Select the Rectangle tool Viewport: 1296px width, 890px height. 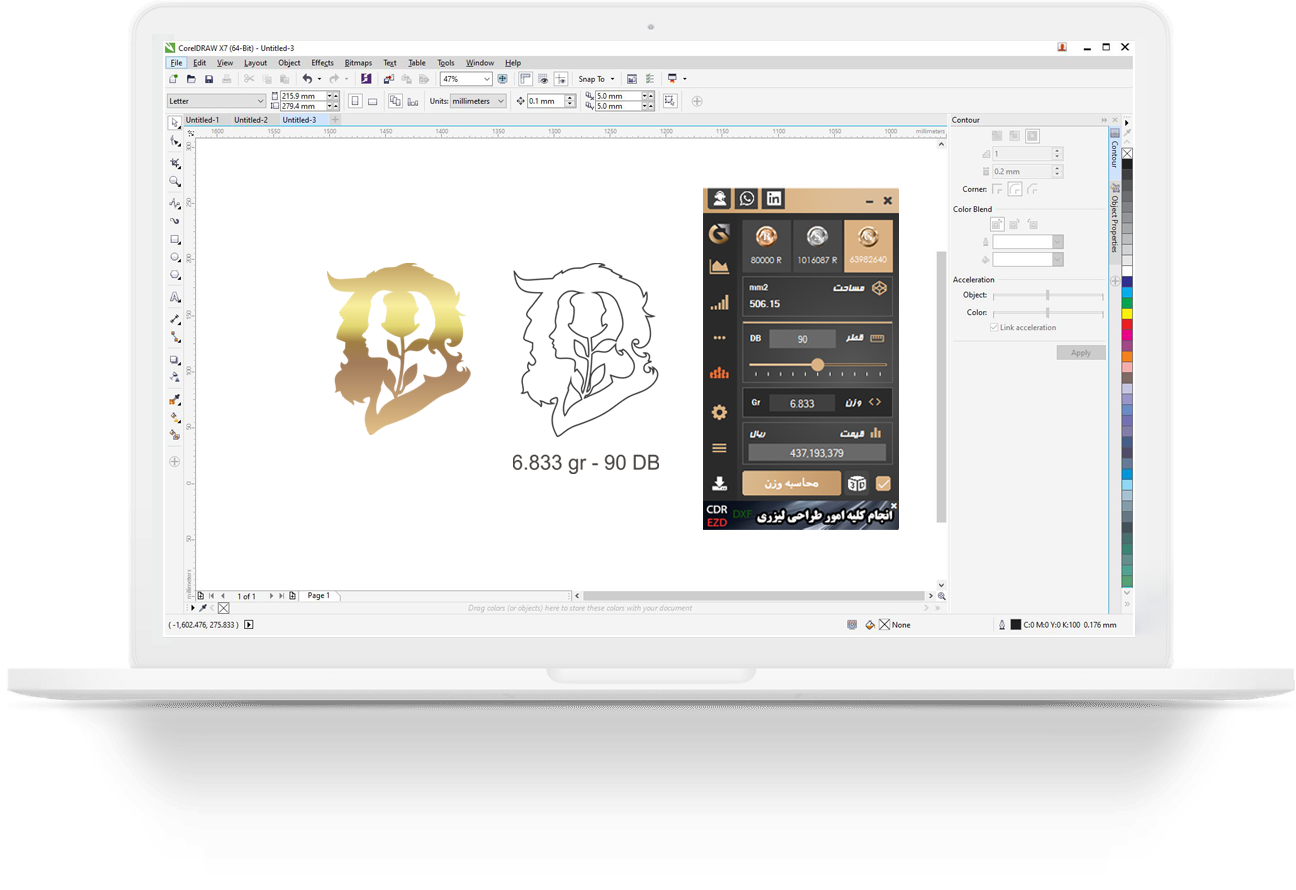click(x=175, y=239)
